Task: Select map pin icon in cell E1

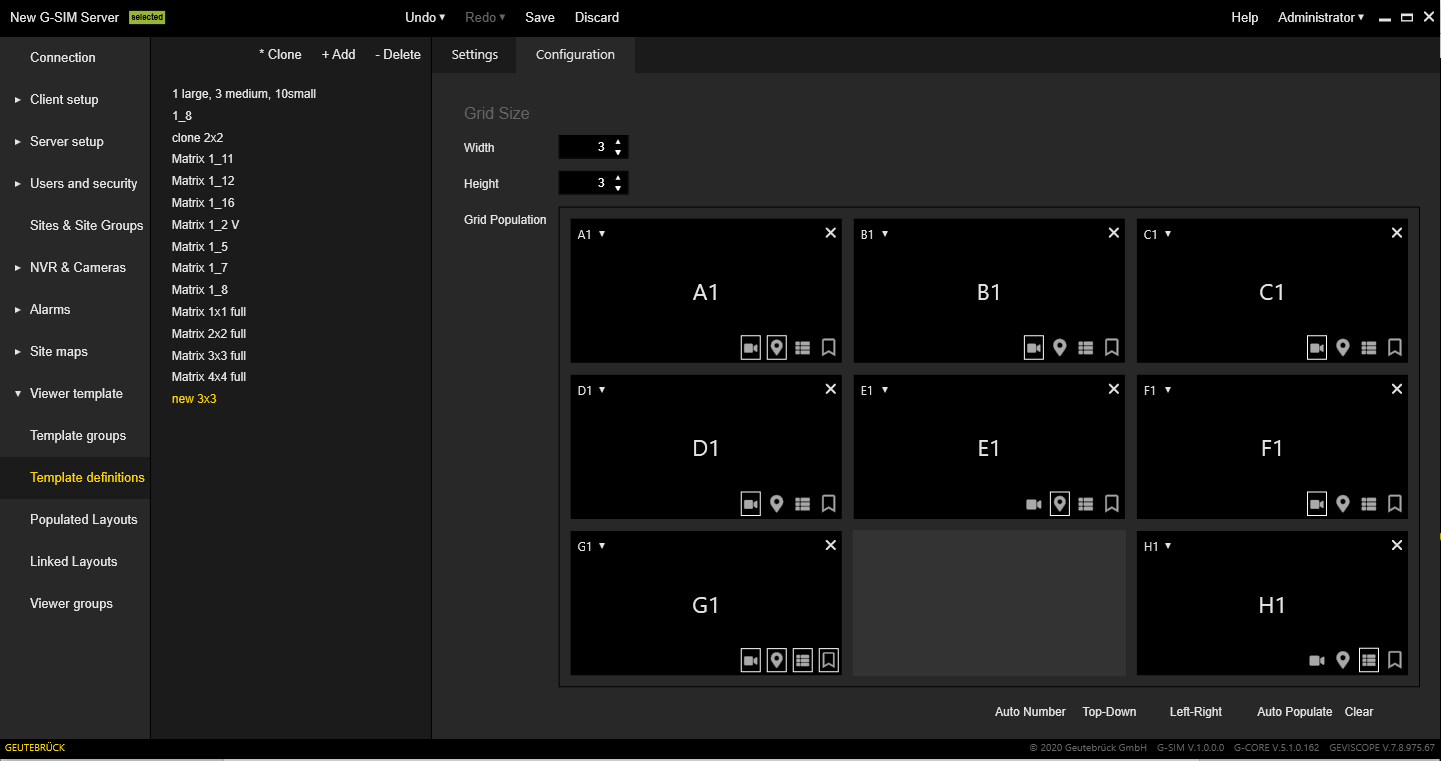Action: click(x=1060, y=504)
